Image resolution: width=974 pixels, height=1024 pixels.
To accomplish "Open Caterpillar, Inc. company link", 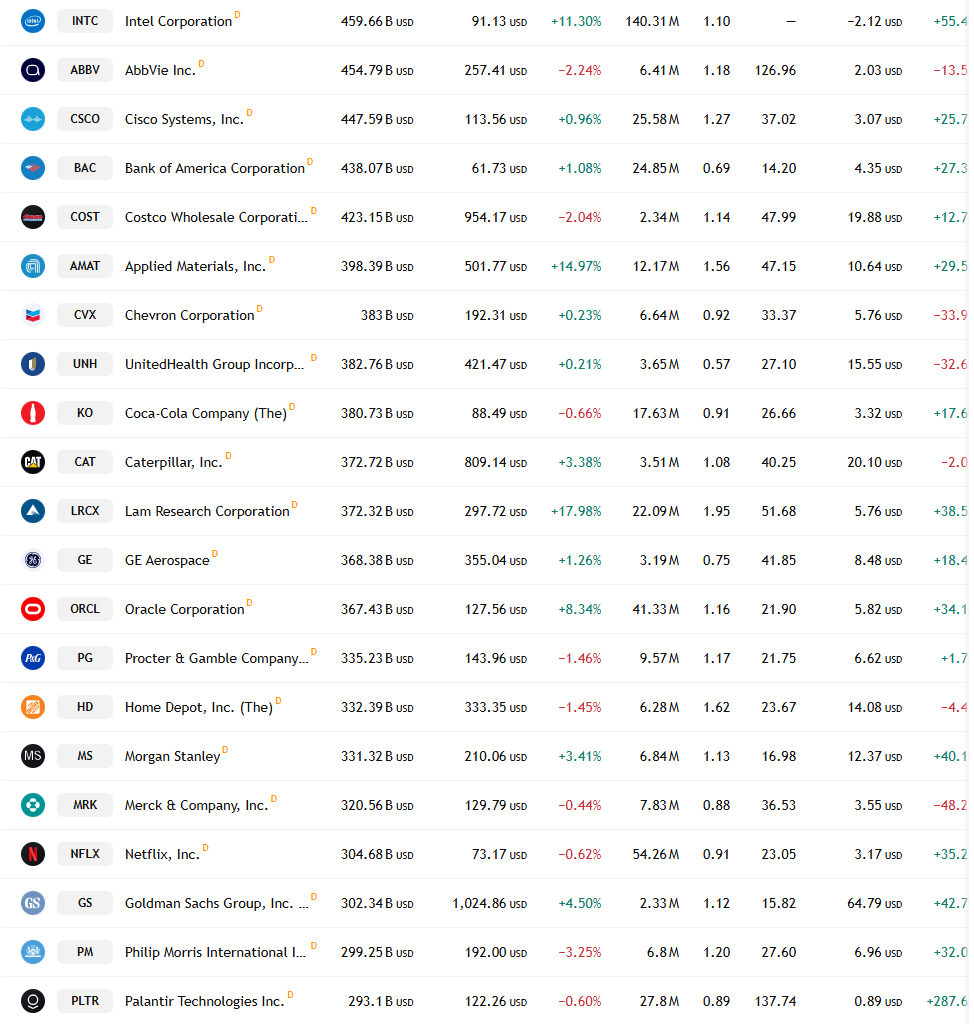I will pos(174,462).
